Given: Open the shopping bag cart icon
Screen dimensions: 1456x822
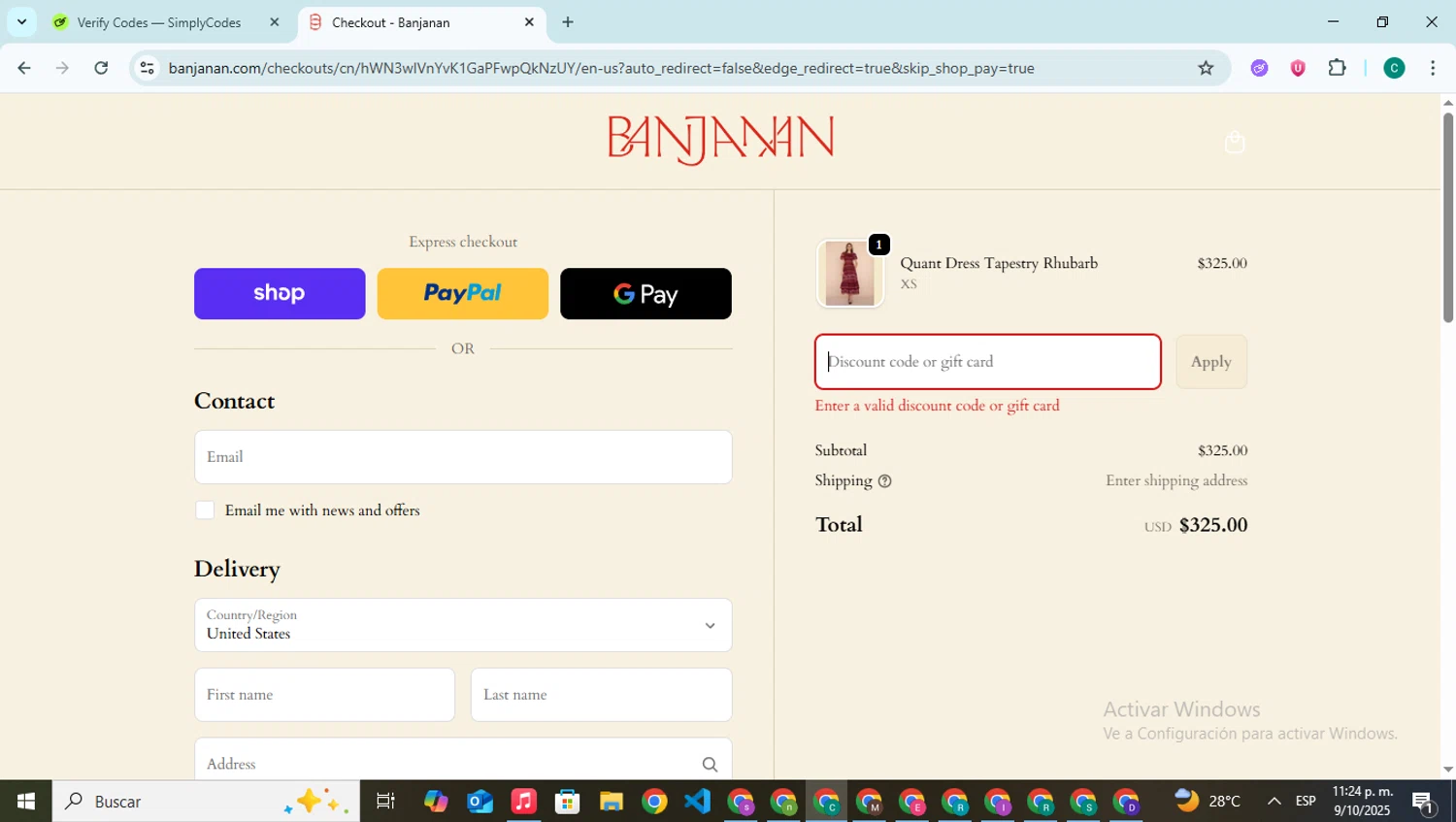Looking at the screenshot, I should (1234, 143).
